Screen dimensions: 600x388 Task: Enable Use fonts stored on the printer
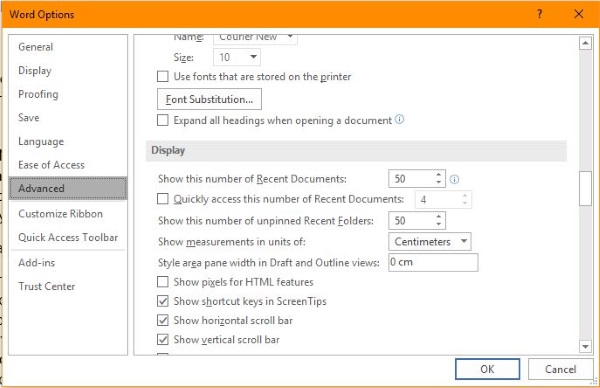point(163,77)
